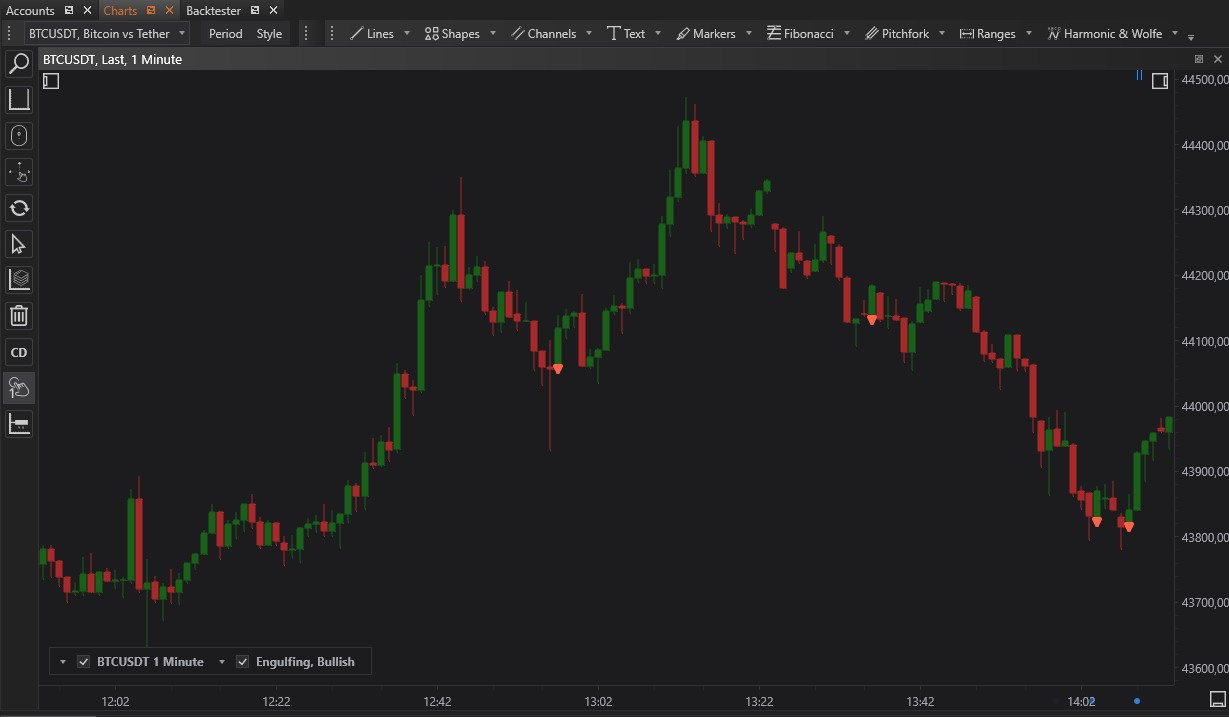
Task: Select the arrow pointer tool
Action: 19,244
